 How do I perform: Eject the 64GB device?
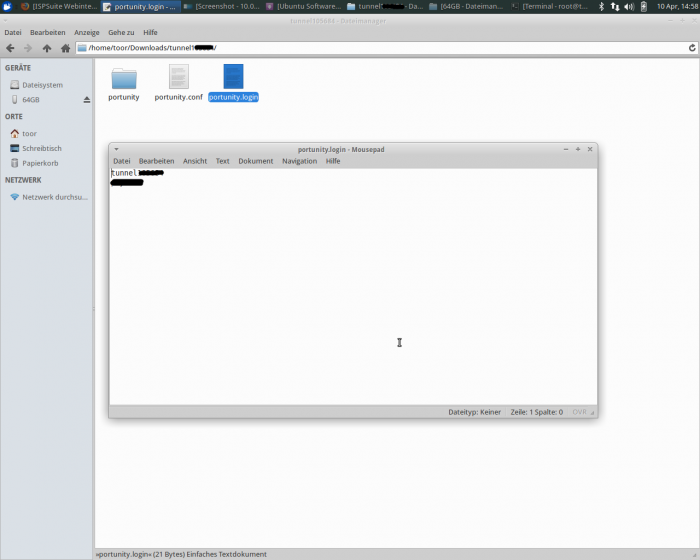click(86, 100)
